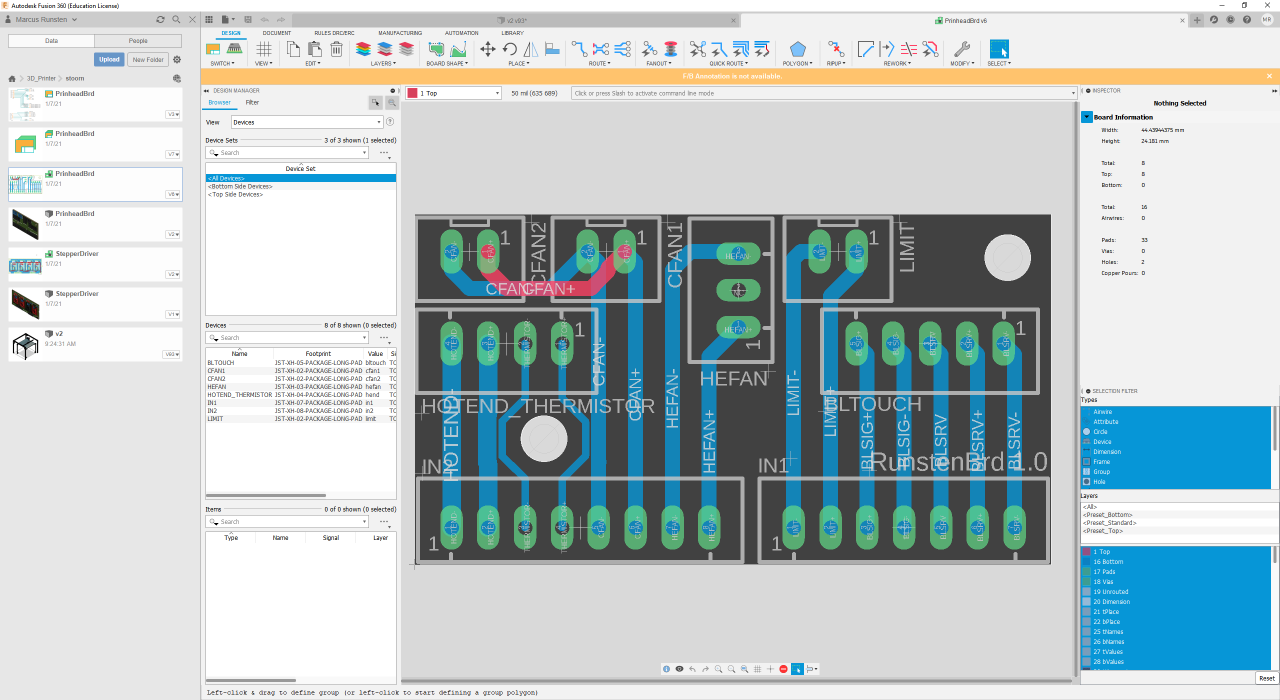Viewport: 1280px width, 700px height.
Task: Switch to the RULES DRC/ERC tab
Action: tap(335, 33)
